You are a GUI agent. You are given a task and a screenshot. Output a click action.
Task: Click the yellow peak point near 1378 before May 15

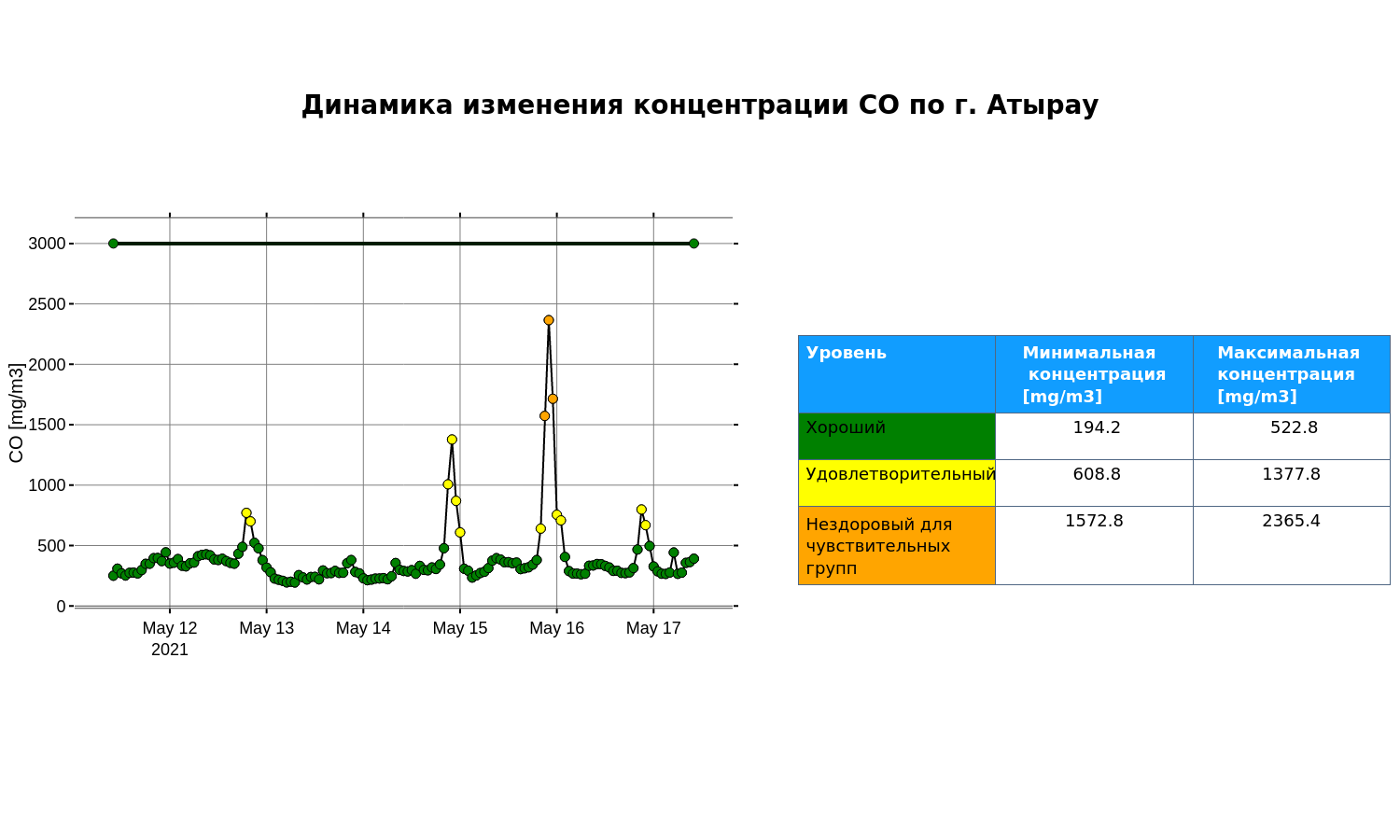point(452,440)
